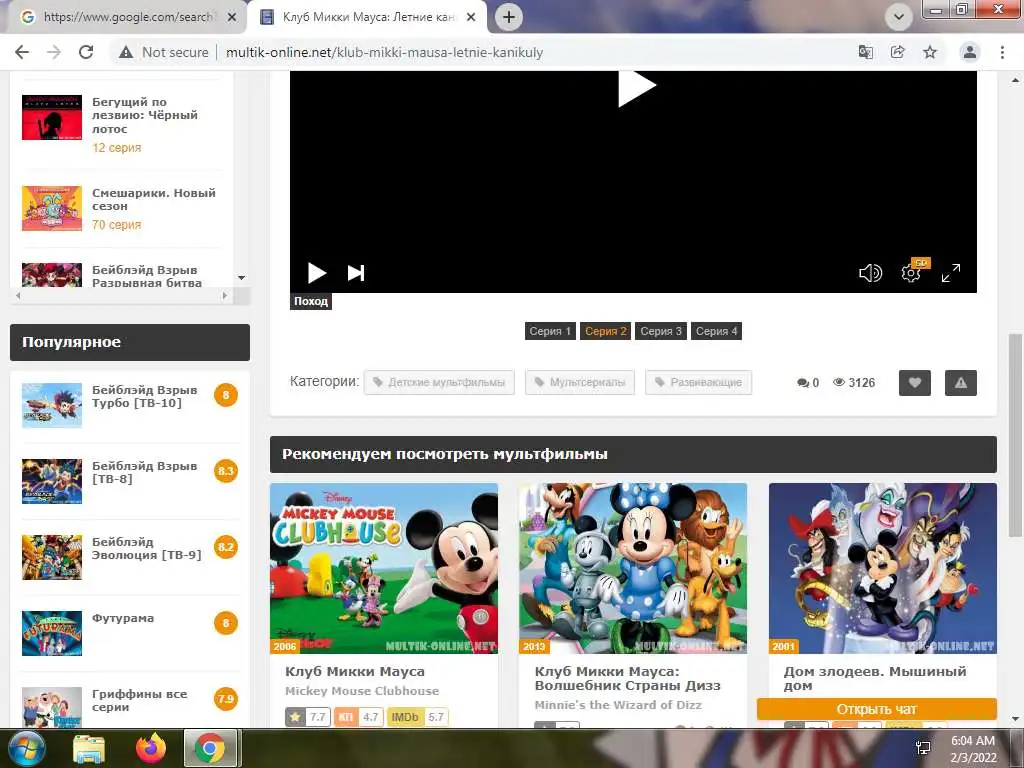Viewport: 1024px width, 768px height.
Task: Open video quality settings gear
Action: 911,273
